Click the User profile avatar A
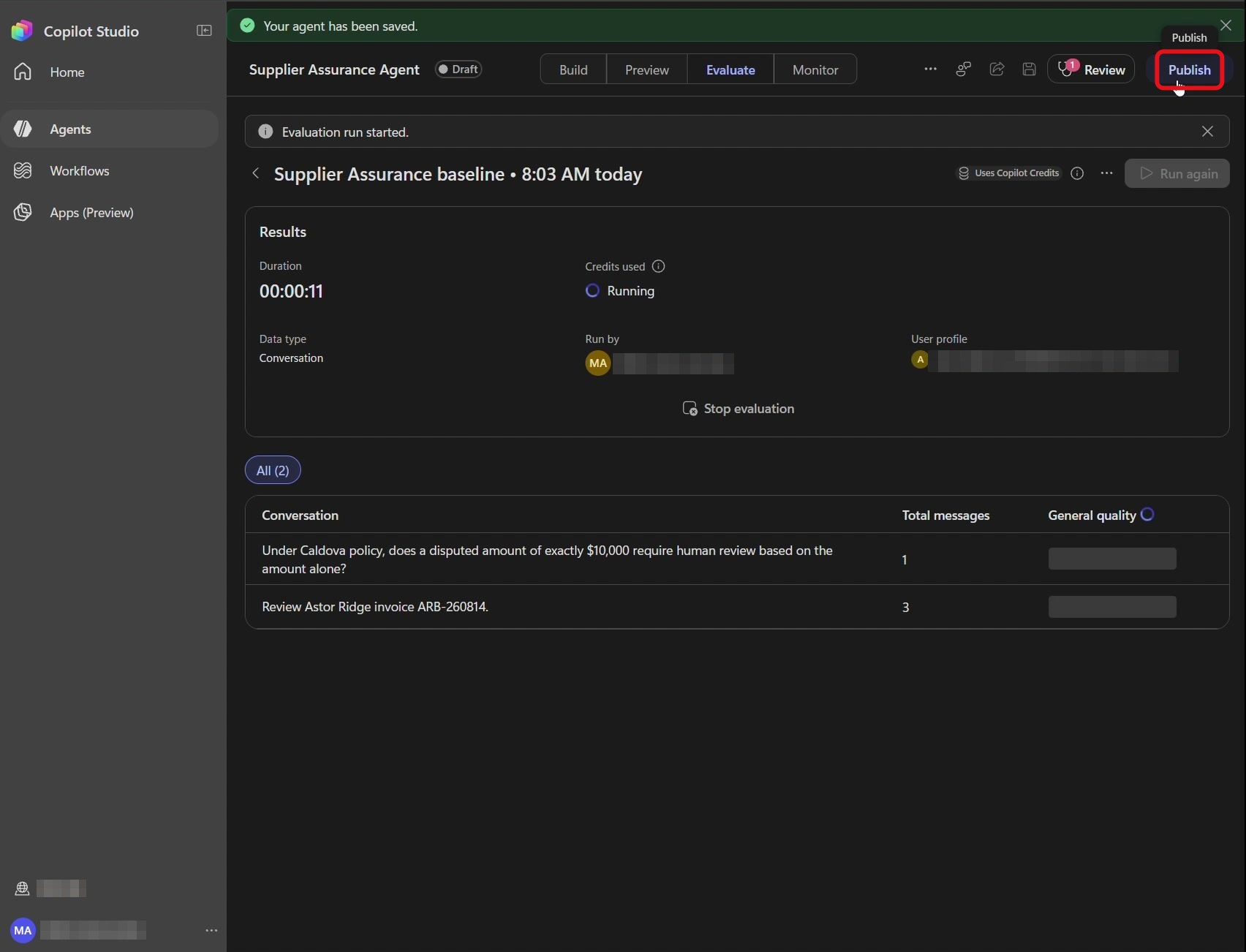1246x952 pixels. [920, 360]
